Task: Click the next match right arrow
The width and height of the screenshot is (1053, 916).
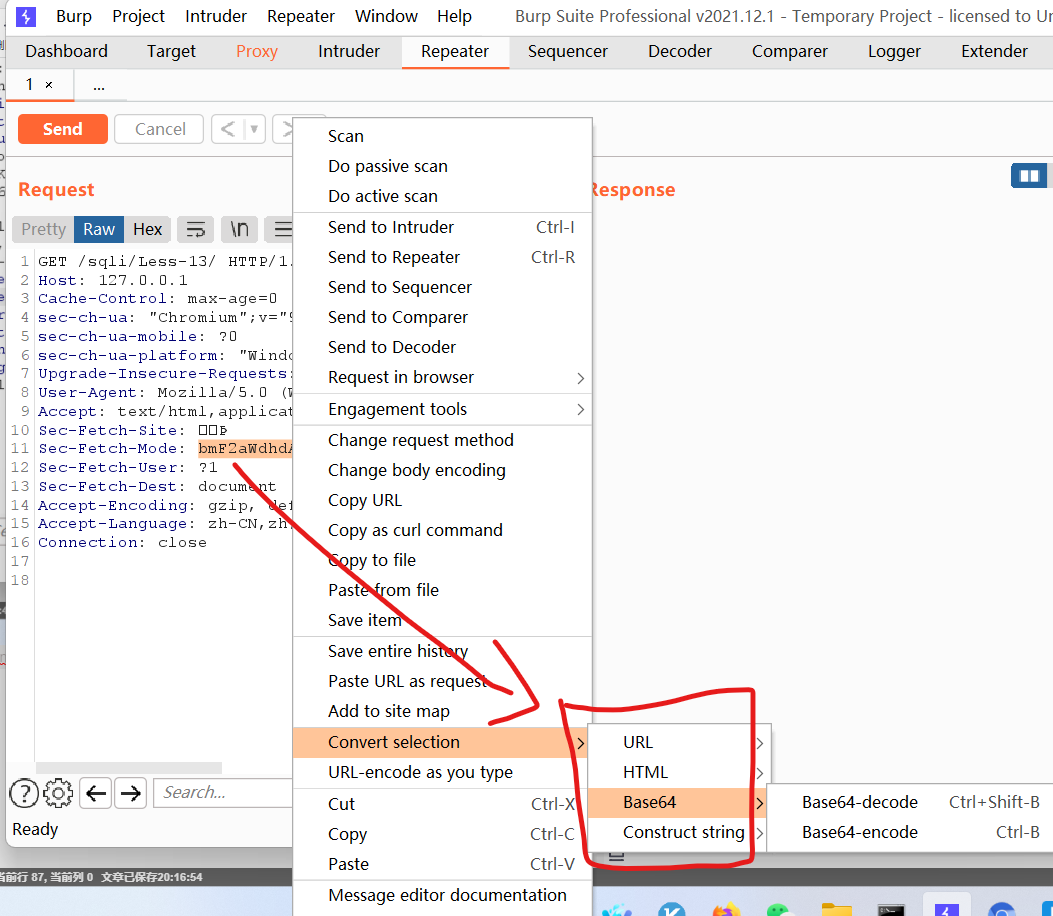Action: point(130,793)
